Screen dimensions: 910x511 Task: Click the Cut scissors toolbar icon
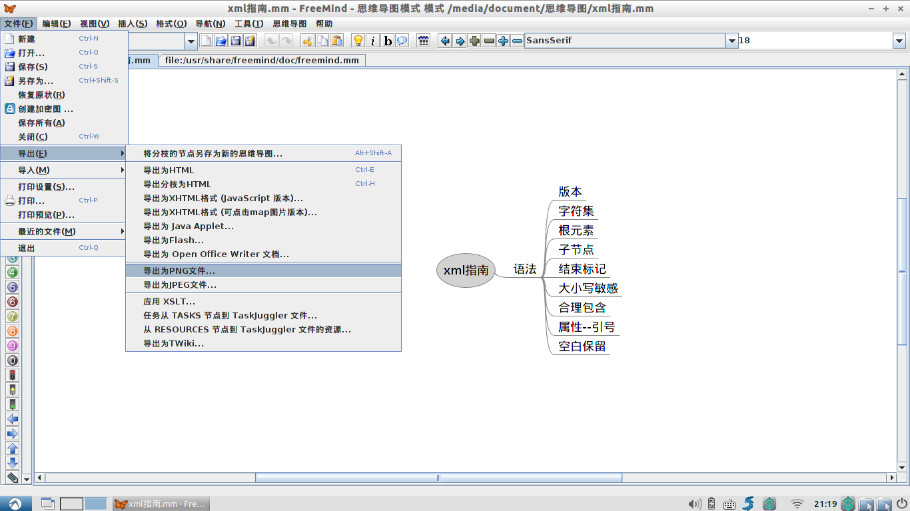307,40
